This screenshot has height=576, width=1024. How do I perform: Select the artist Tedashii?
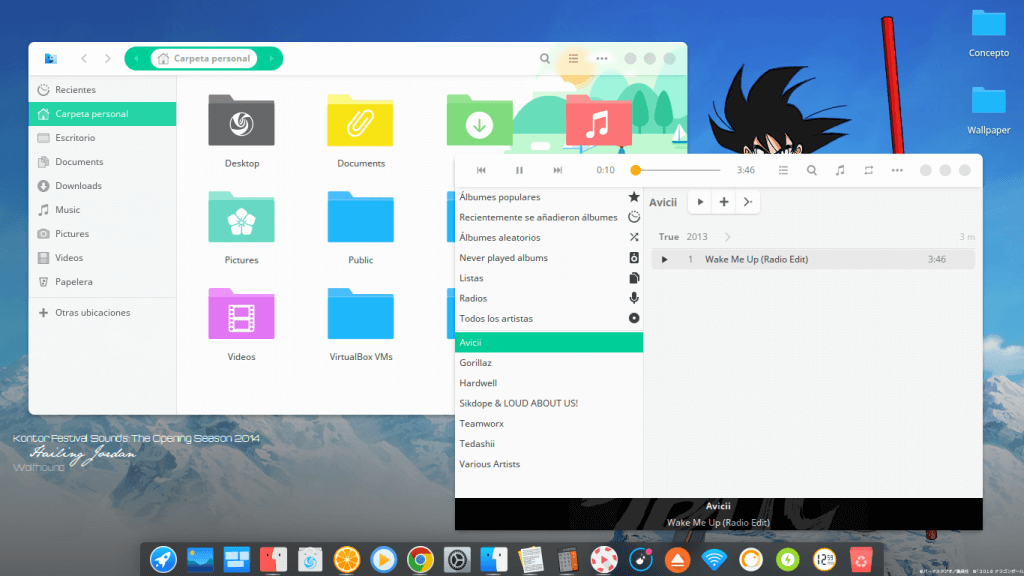(x=549, y=443)
